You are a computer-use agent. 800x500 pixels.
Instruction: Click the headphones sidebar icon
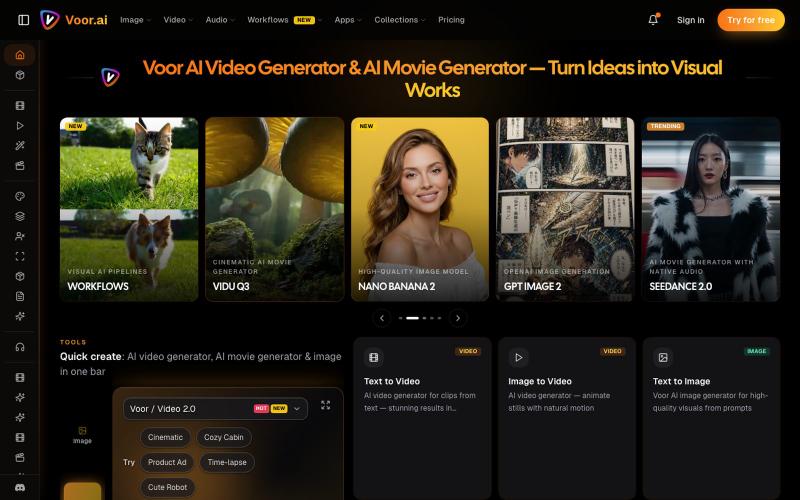[20, 347]
